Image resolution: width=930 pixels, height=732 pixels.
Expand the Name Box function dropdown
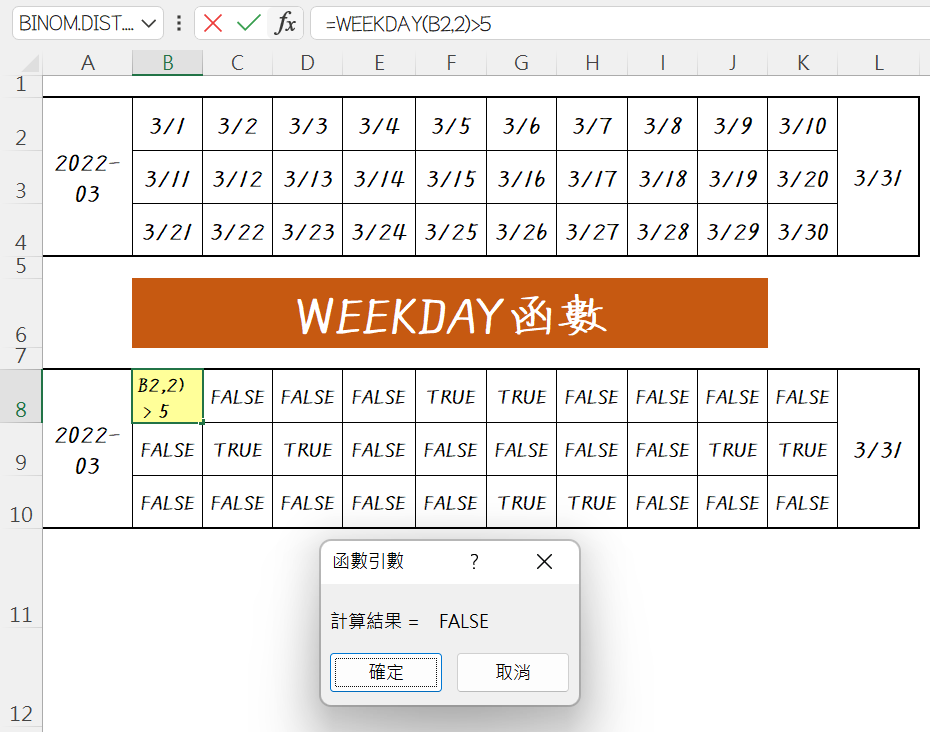point(149,24)
